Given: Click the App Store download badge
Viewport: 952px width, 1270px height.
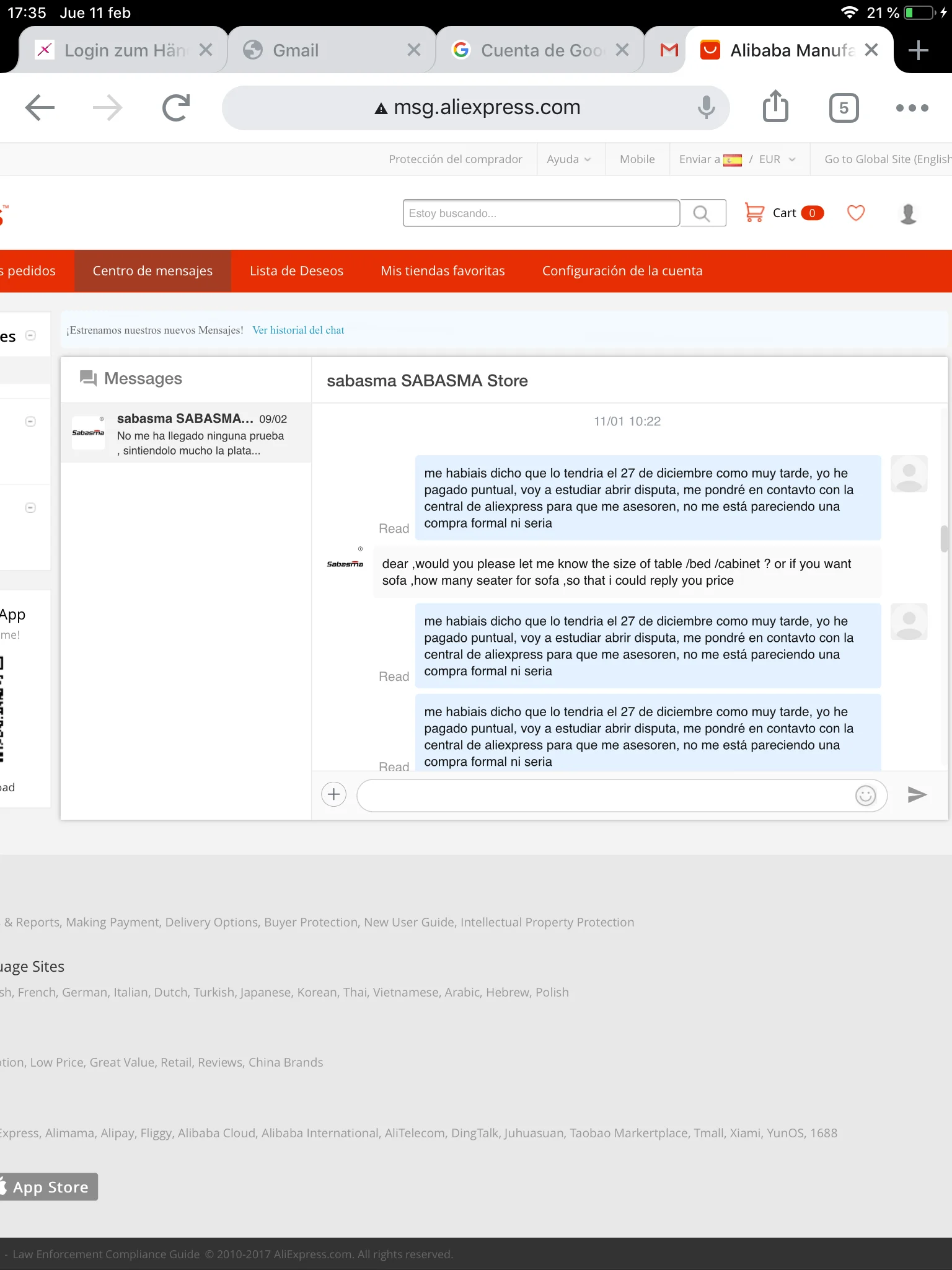Looking at the screenshot, I should tap(48, 1187).
